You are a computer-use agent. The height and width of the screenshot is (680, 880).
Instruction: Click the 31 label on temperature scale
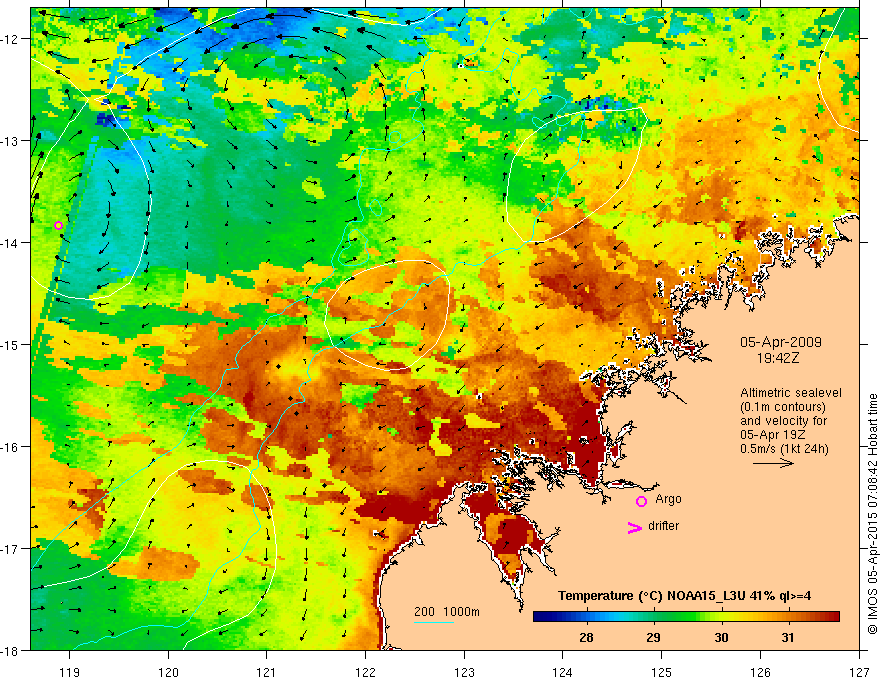[788, 637]
